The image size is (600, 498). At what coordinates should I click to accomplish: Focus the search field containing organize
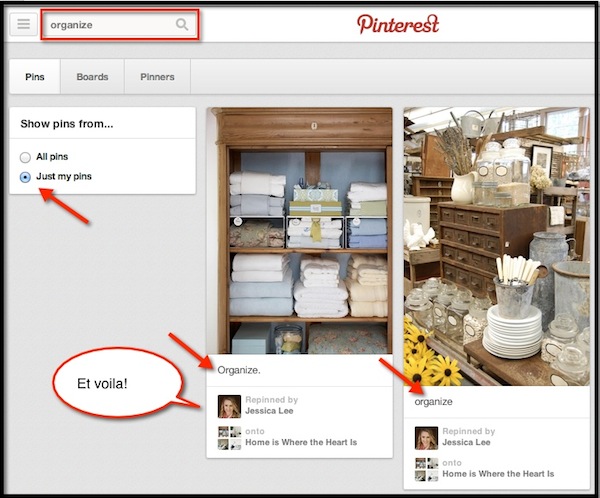(120, 25)
